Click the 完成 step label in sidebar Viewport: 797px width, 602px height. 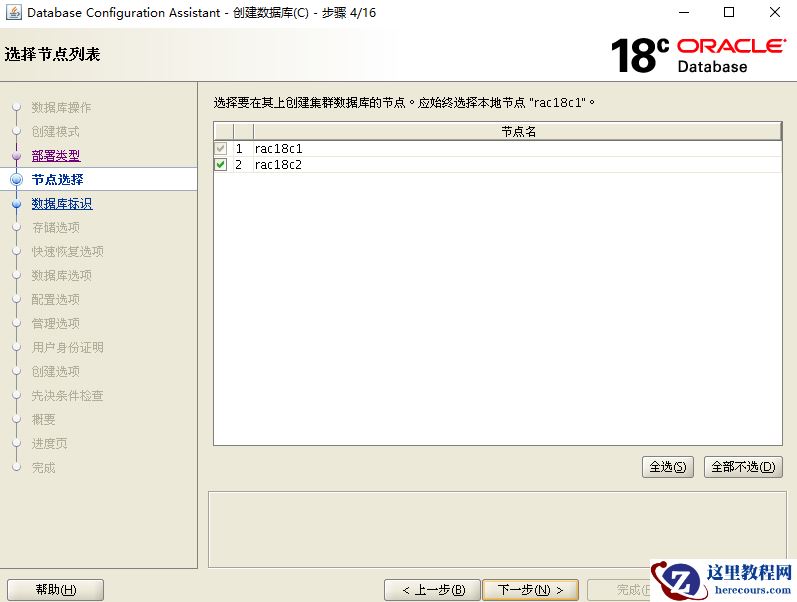point(43,467)
